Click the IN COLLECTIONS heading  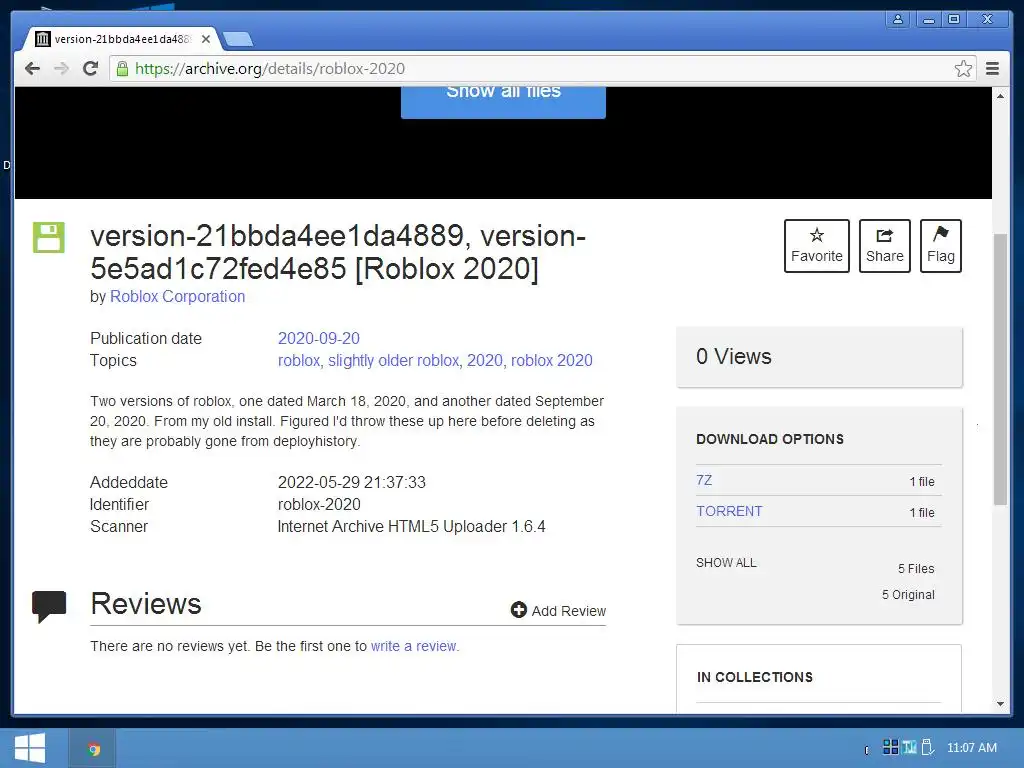click(x=755, y=677)
